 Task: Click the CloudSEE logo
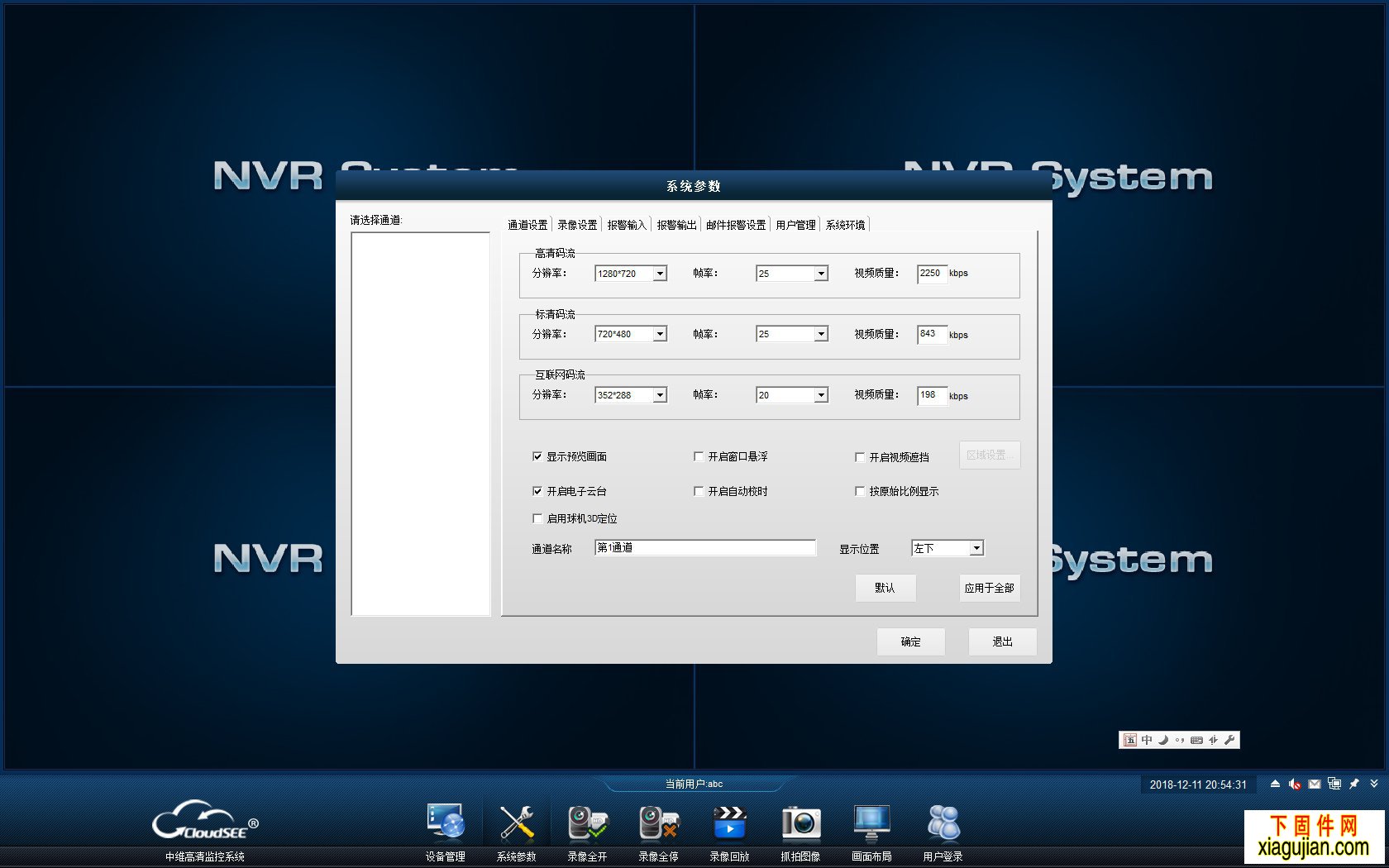205,819
